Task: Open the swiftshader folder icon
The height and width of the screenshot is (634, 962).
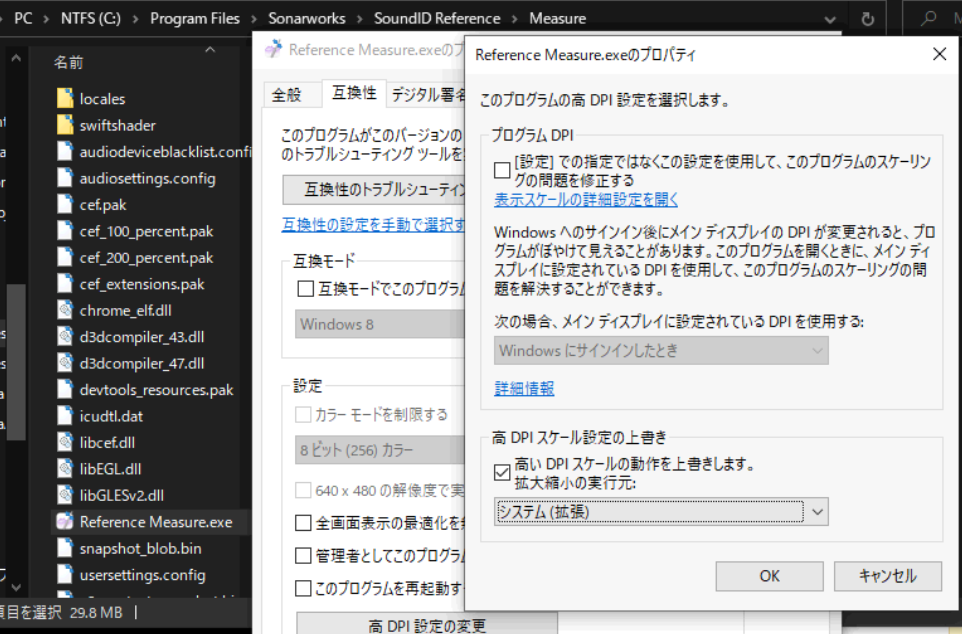Action: click(x=65, y=125)
